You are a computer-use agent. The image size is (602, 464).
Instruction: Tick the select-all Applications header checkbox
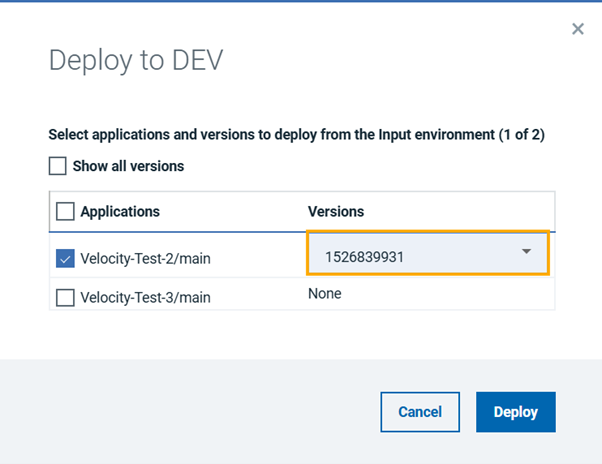click(65, 211)
